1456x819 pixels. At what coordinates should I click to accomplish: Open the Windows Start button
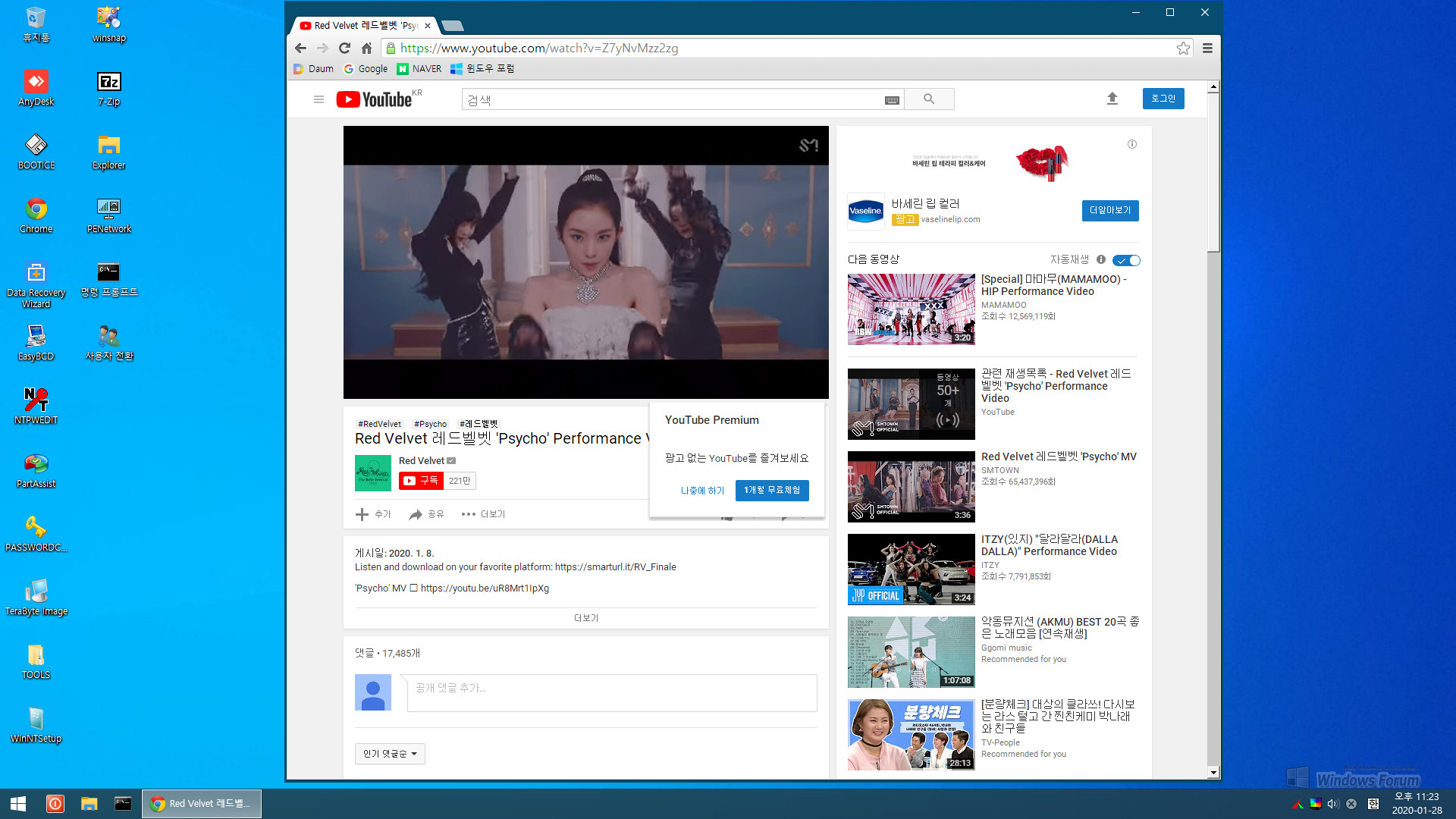coord(18,804)
